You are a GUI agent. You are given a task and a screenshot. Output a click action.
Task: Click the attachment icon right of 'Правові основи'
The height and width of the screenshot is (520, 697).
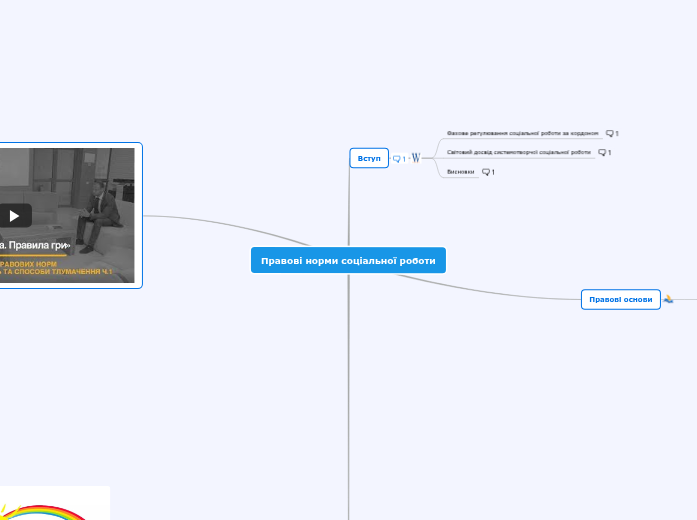[x=668, y=299]
